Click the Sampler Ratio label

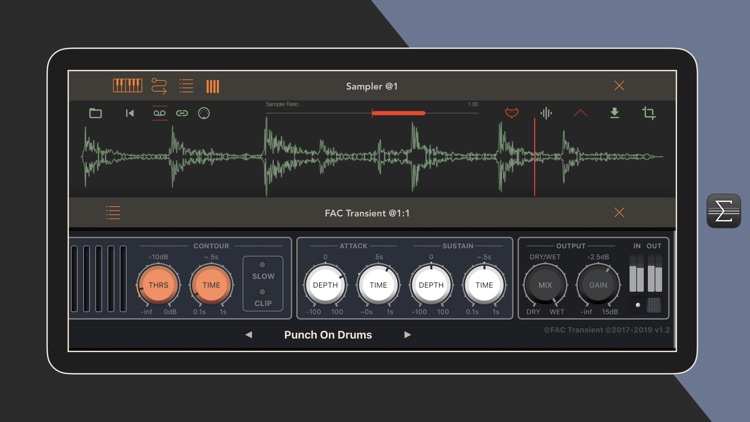[282, 104]
